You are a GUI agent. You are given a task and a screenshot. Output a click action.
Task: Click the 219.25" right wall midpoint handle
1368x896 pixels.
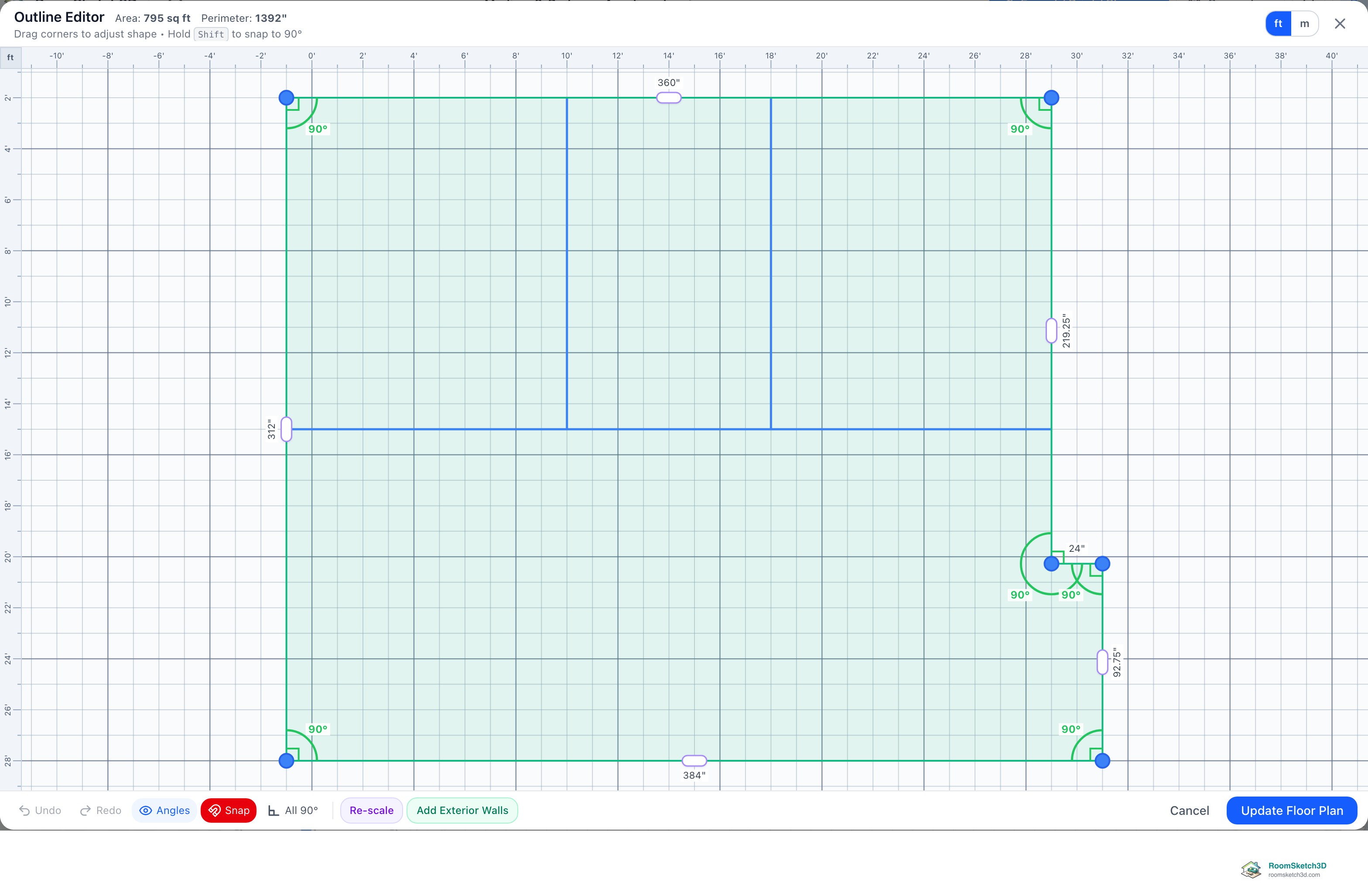1051,331
